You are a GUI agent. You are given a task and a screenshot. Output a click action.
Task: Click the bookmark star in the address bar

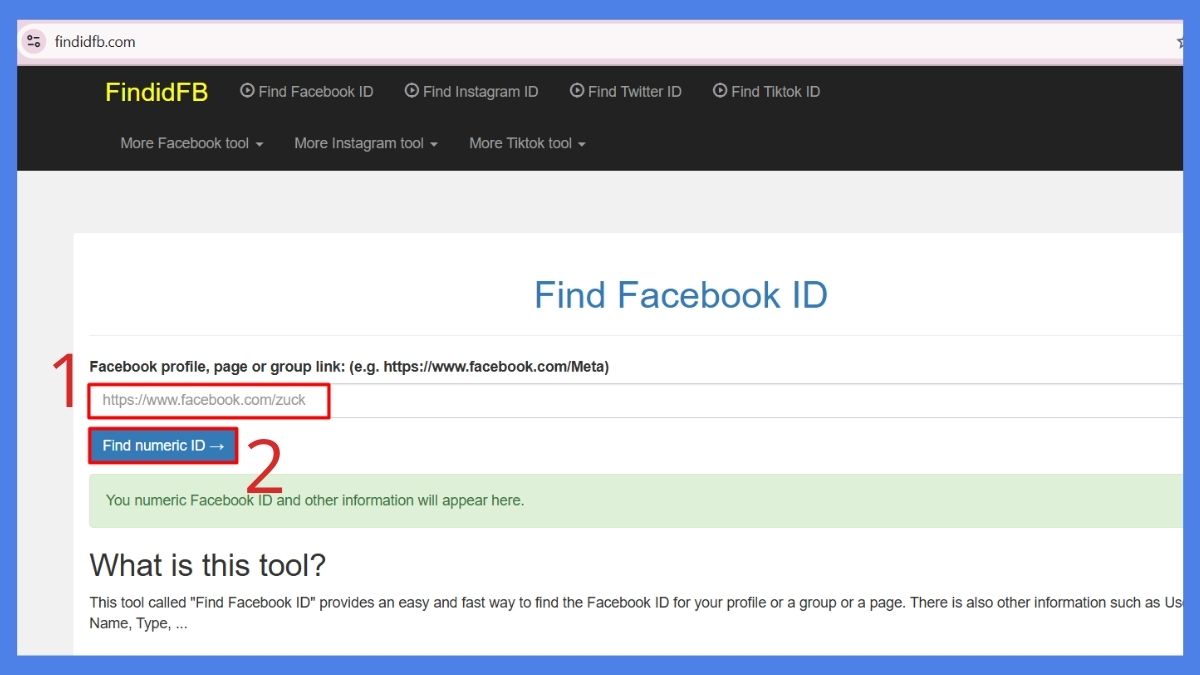click(1180, 41)
